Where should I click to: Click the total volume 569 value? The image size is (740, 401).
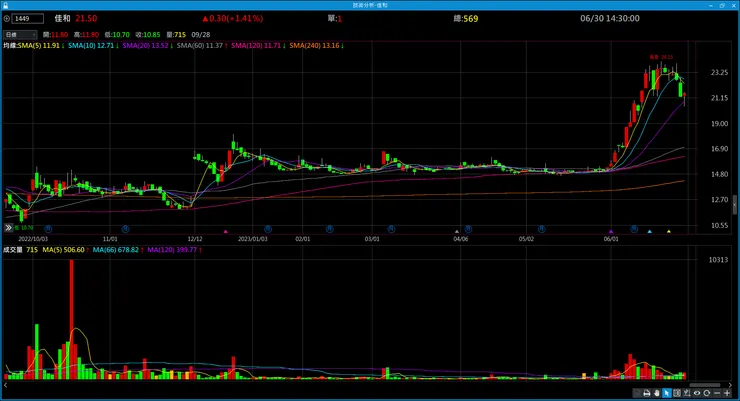[x=471, y=19]
